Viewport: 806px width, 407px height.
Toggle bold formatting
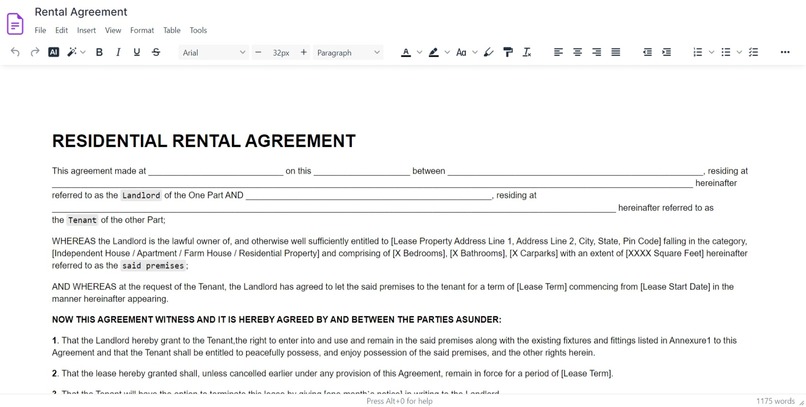point(99,52)
